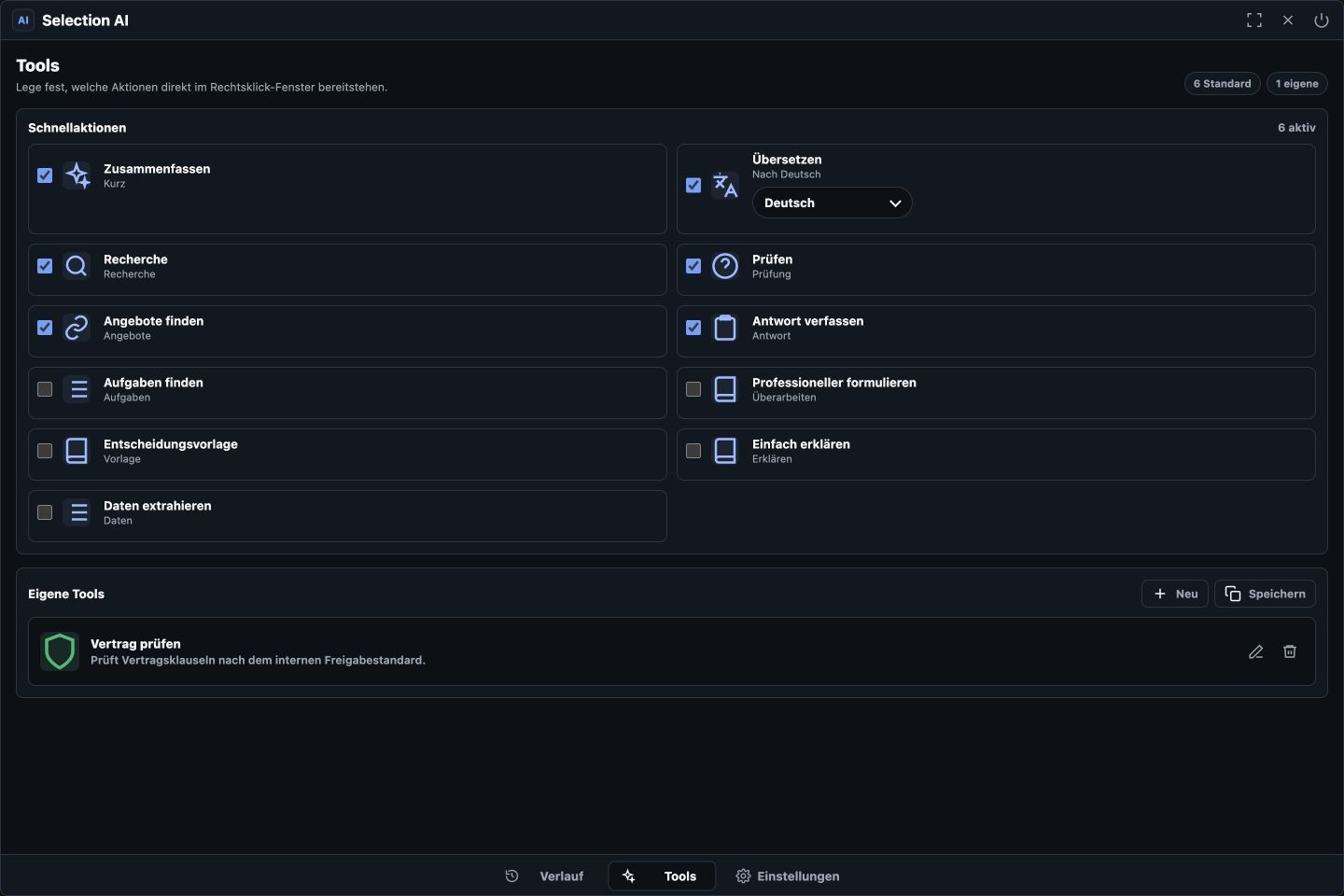Screen dimensions: 1344x896
Task: Click the power icon in the title bar
Action: tap(1322, 21)
